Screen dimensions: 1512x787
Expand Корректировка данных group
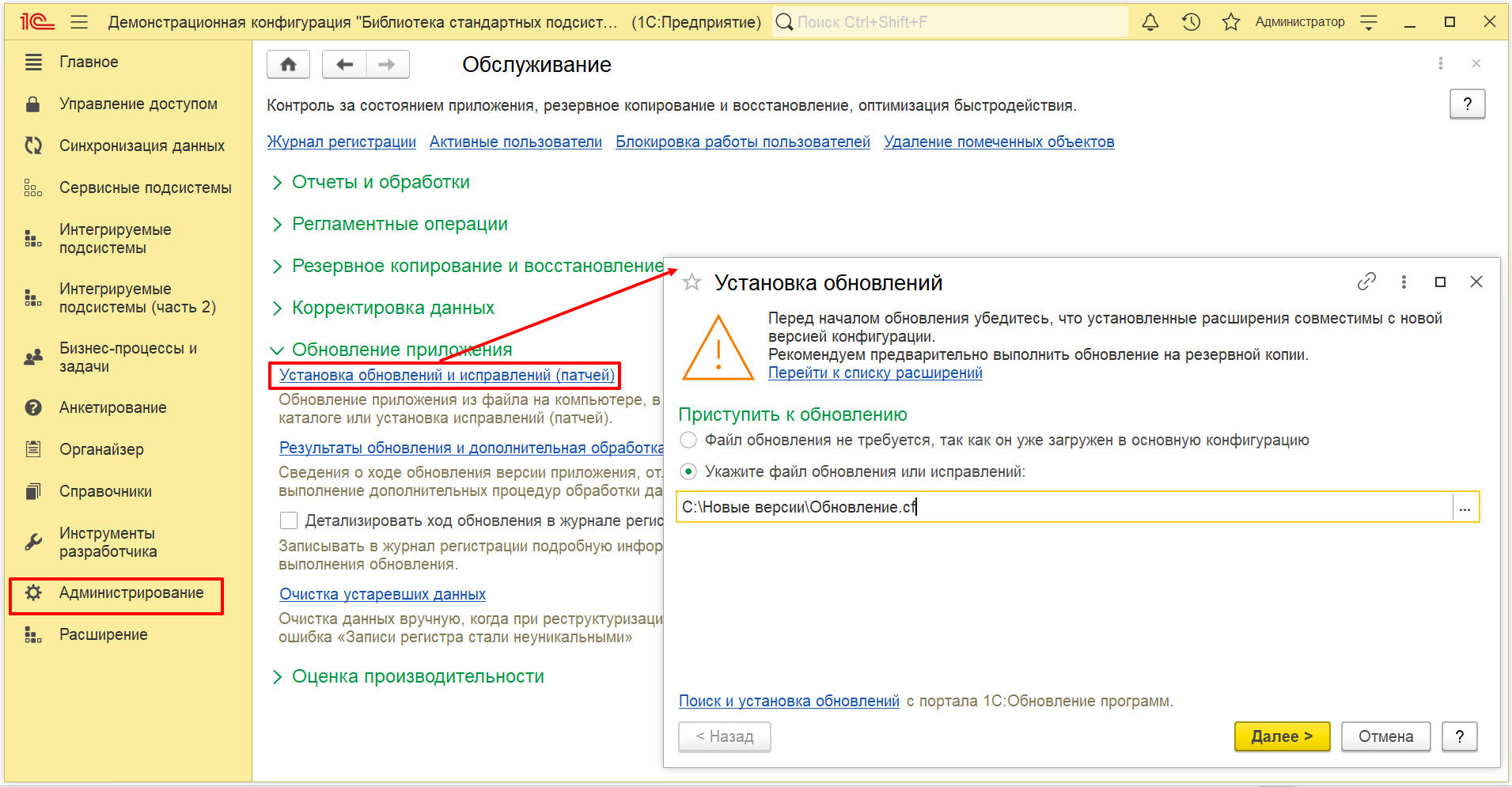[x=393, y=308]
